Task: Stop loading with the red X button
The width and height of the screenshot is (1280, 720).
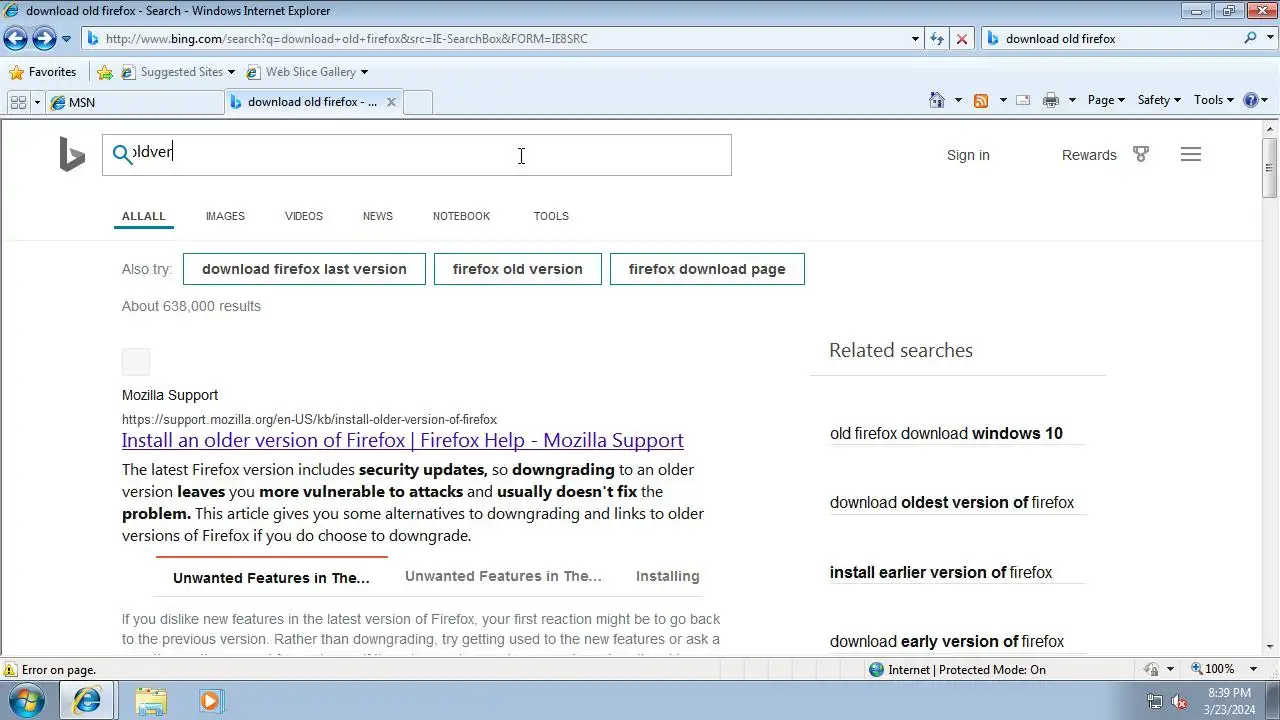Action: pyautogui.click(x=962, y=39)
